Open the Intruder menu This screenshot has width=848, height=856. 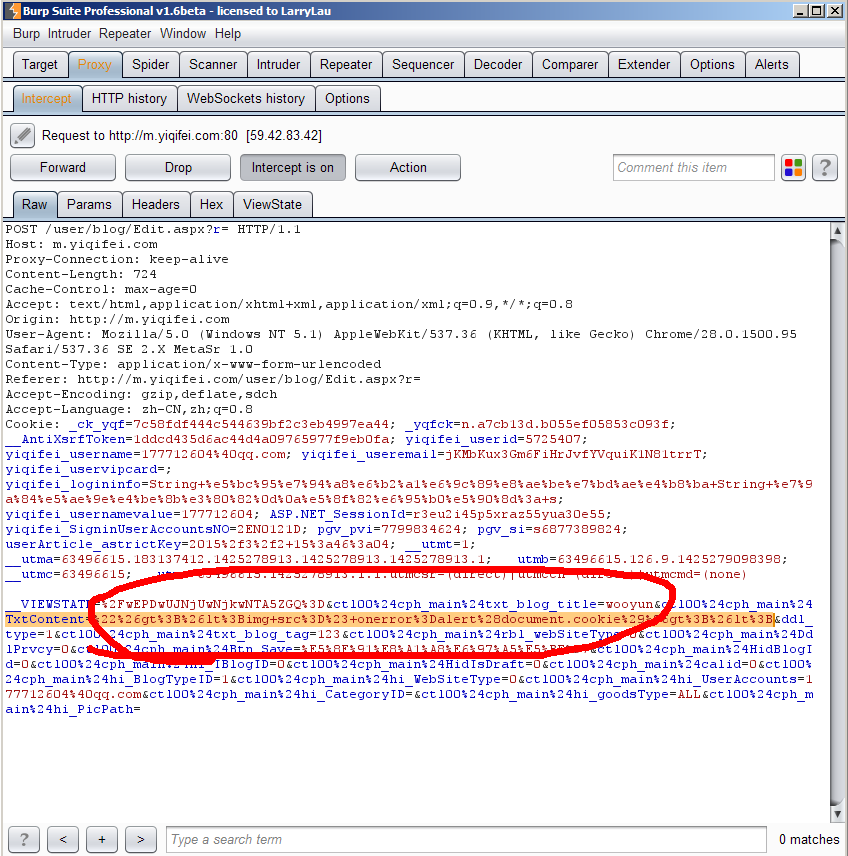click(x=69, y=34)
